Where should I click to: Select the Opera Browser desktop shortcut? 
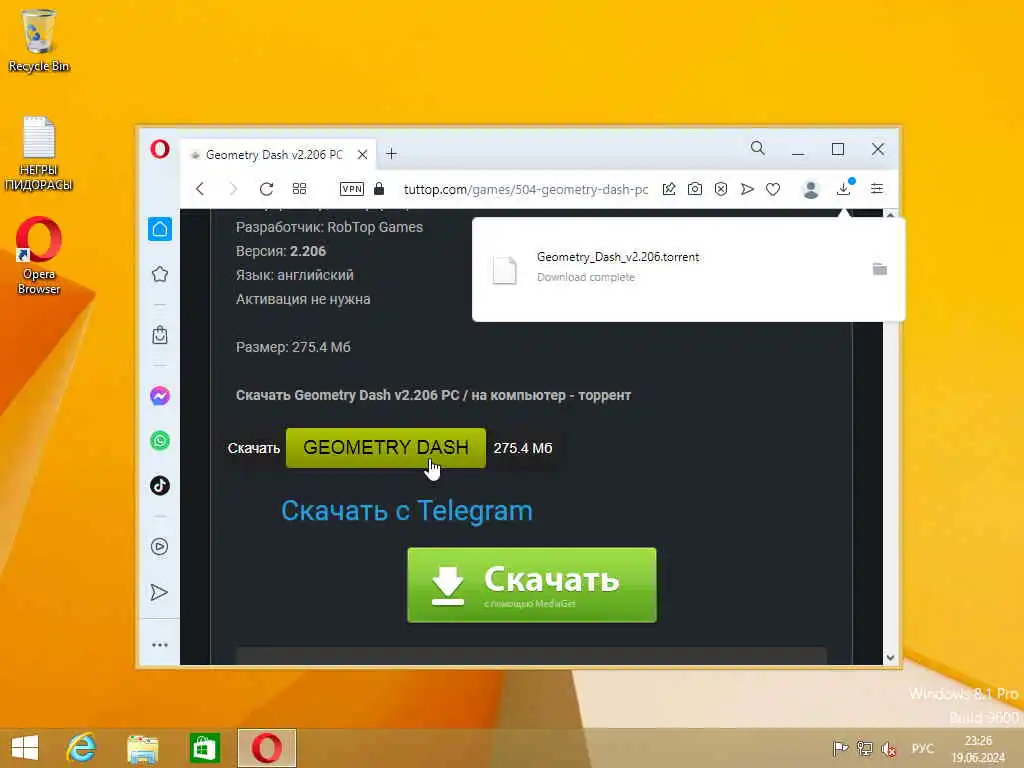(x=39, y=256)
